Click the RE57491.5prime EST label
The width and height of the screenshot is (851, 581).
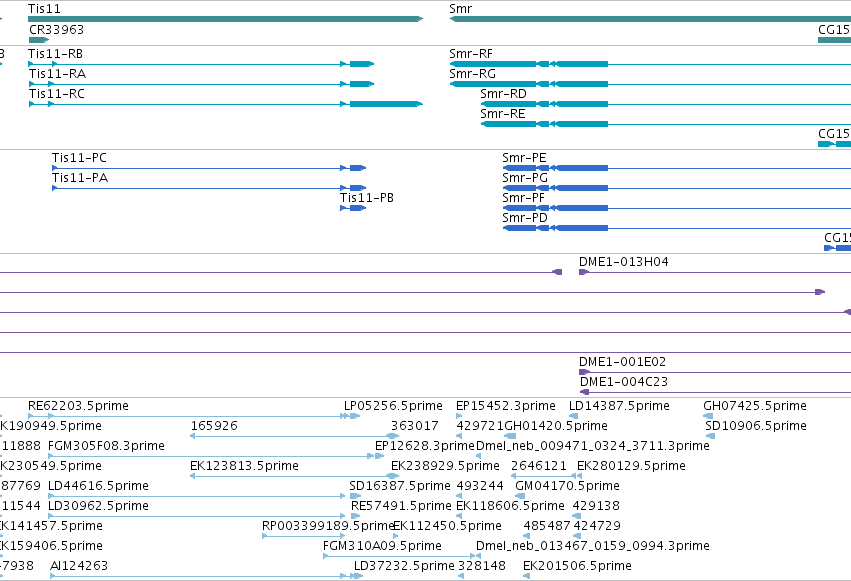[401, 506]
